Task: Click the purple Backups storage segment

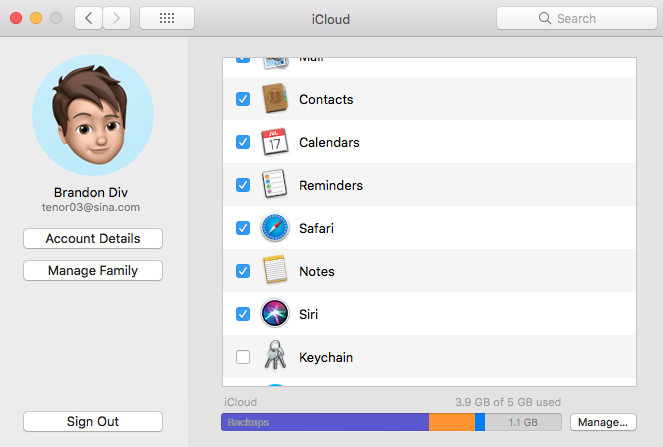Action: (x=325, y=422)
